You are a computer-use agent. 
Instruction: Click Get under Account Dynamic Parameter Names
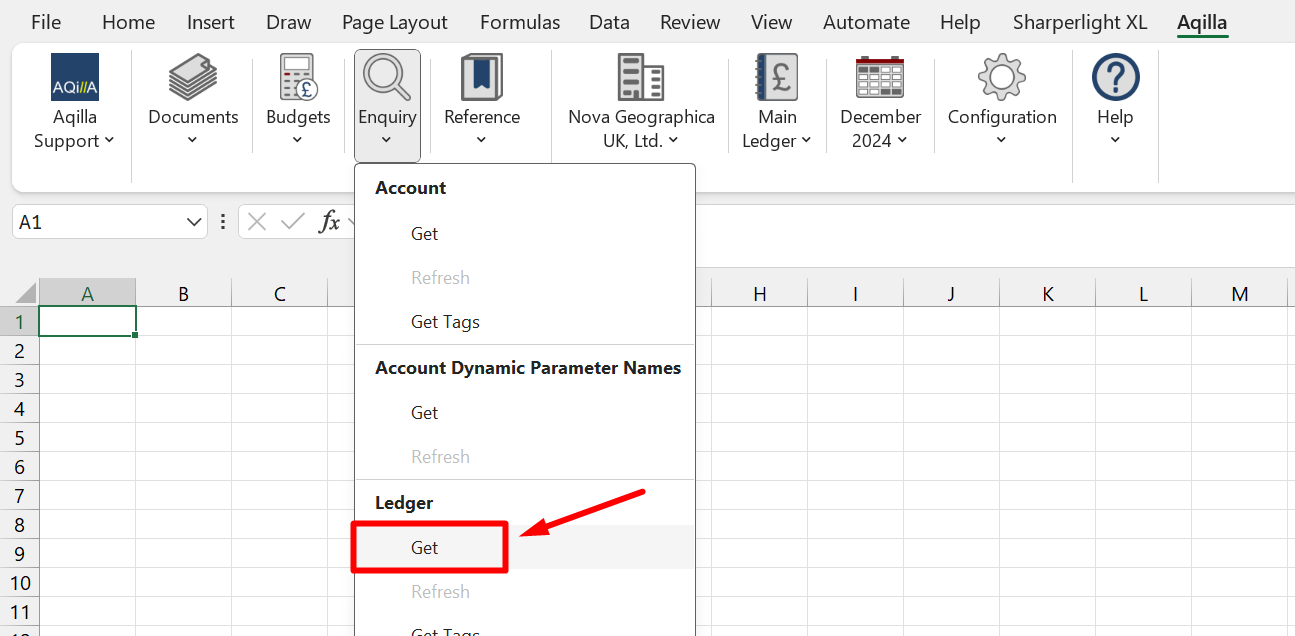point(425,413)
